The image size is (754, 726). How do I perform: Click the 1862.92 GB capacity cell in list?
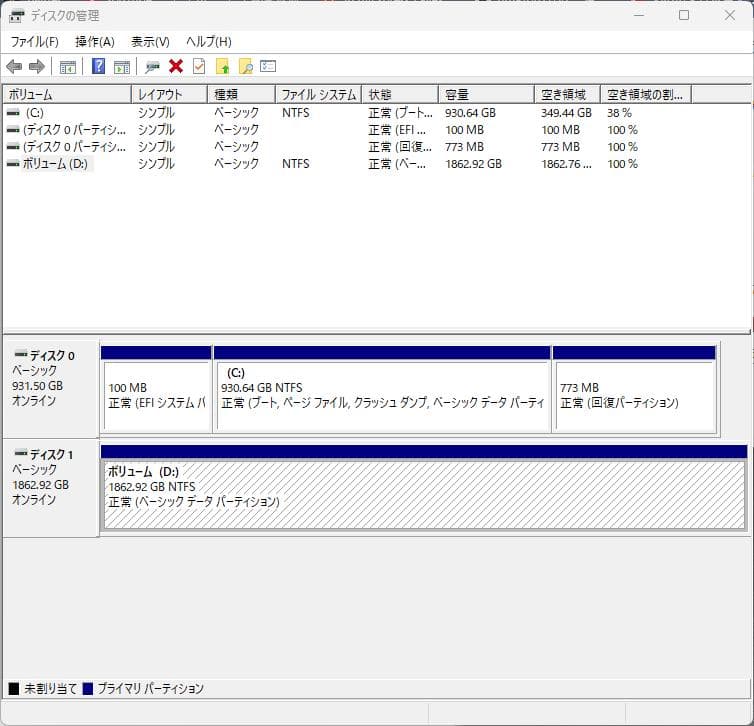[473, 164]
